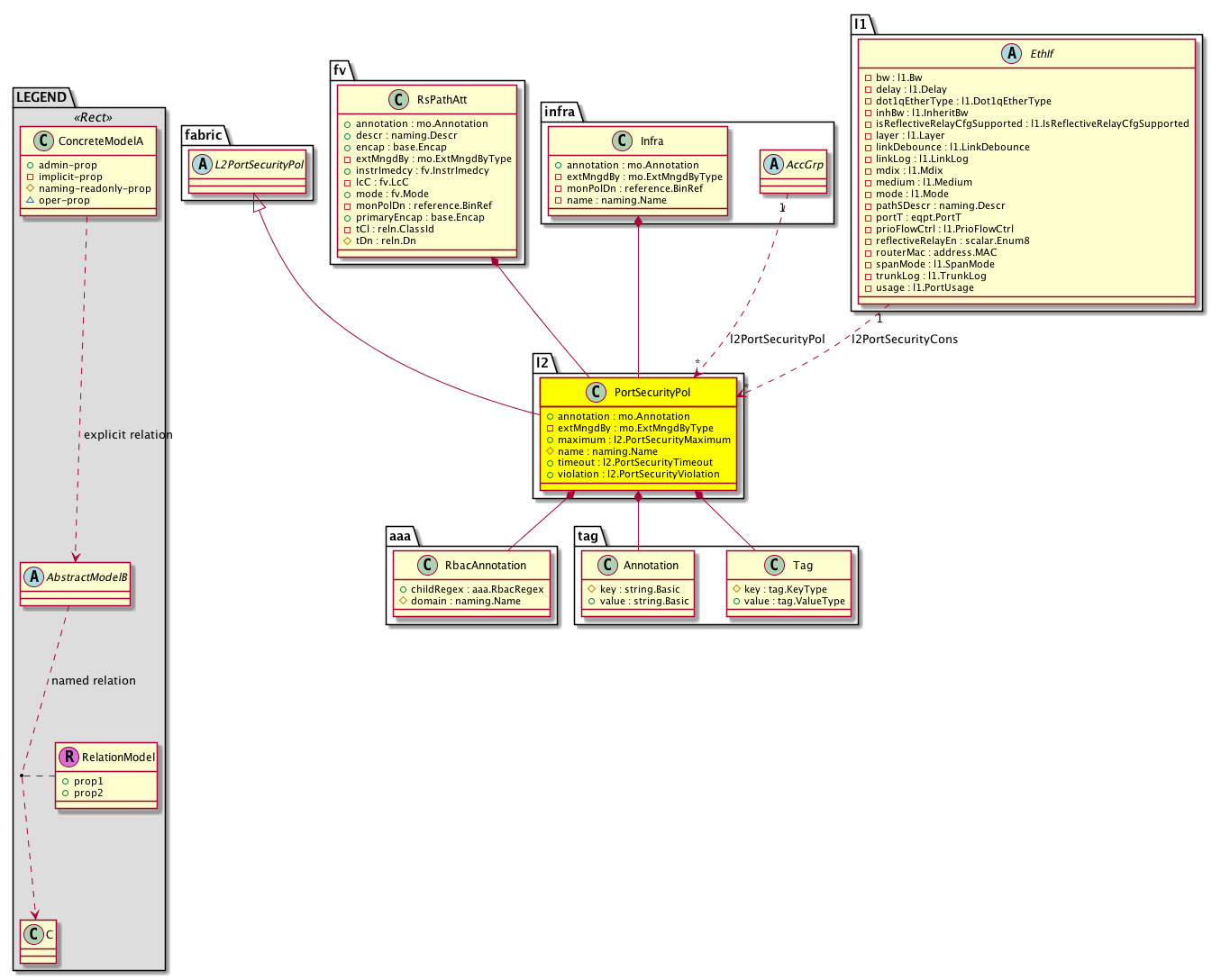Click the A icon of AbstractModelB
Viewport: 1221px width, 980px height.
coord(34,576)
